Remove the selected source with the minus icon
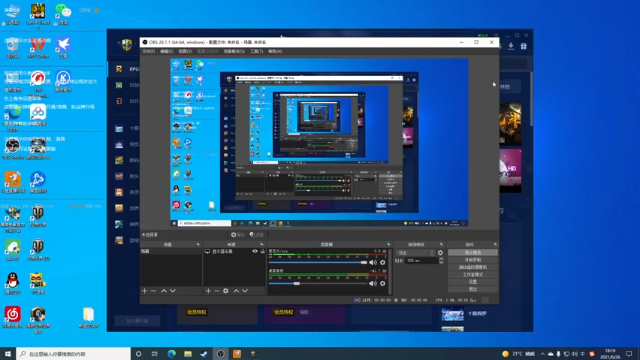Image resolution: width=640 pixels, height=360 pixels. click(x=217, y=291)
